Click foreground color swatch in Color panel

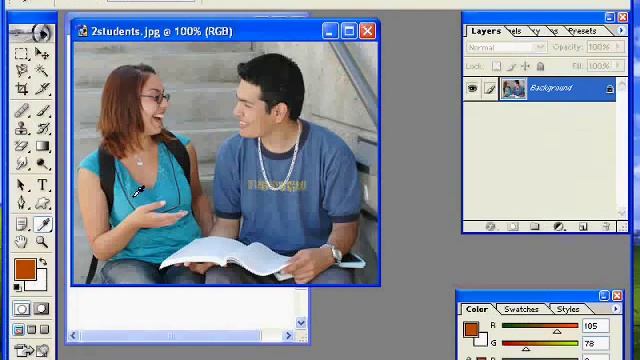(471, 329)
